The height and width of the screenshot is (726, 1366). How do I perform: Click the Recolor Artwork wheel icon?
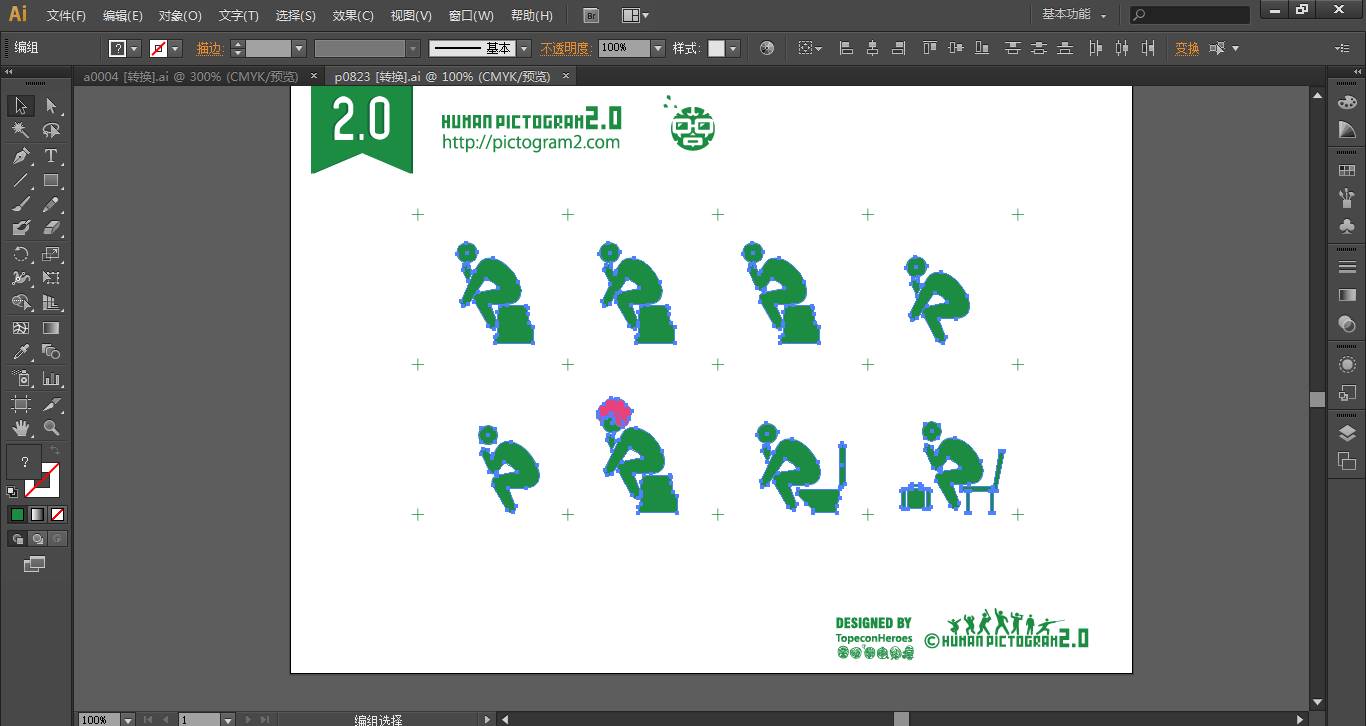(767, 48)
